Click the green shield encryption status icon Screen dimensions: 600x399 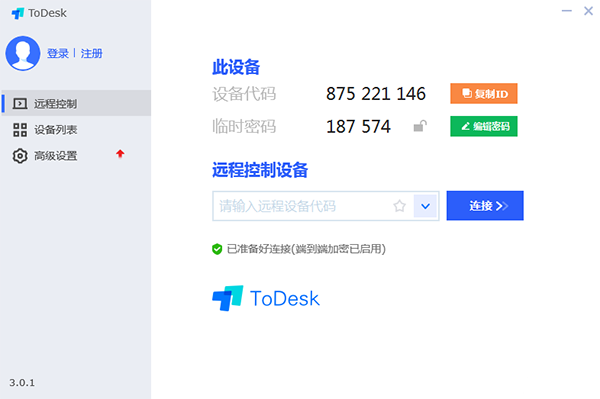[x=217, y=249]
